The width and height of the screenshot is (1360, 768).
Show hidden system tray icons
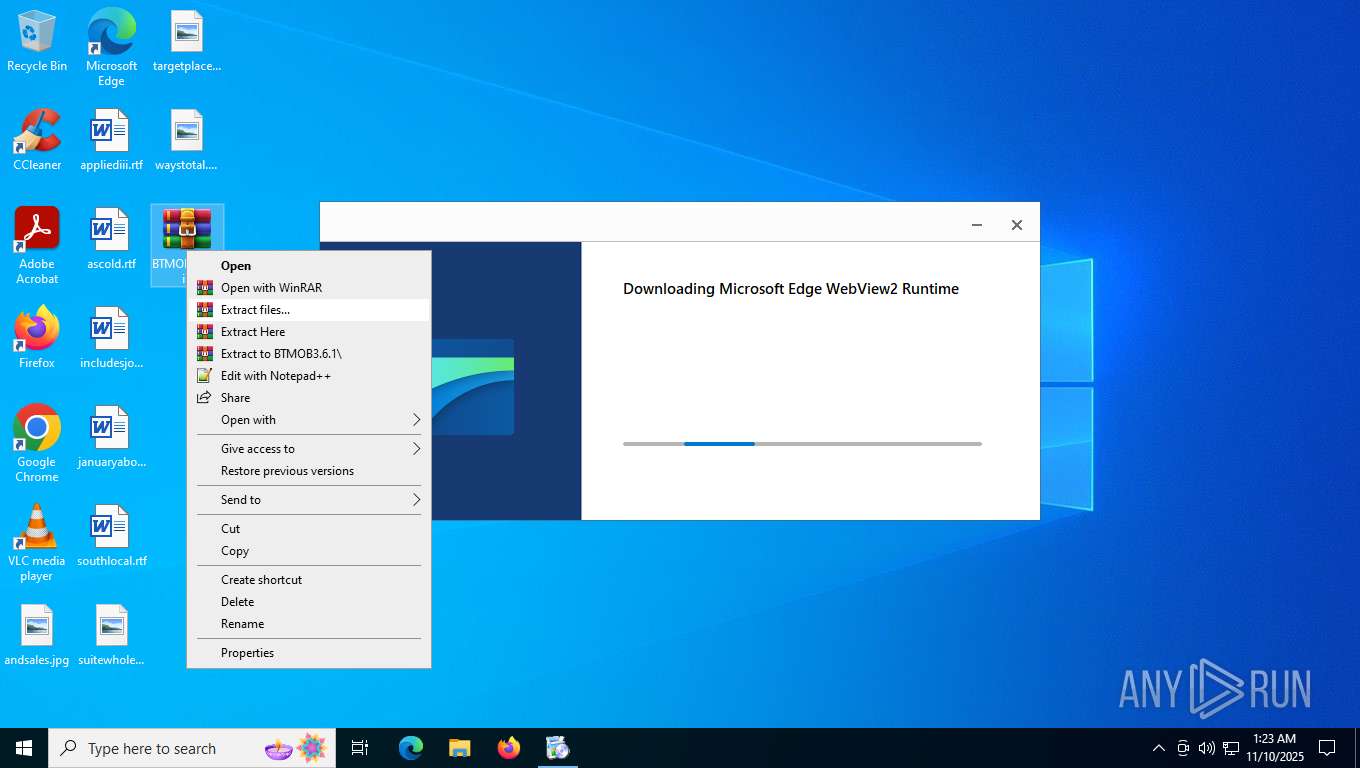tap(1158, 748)
